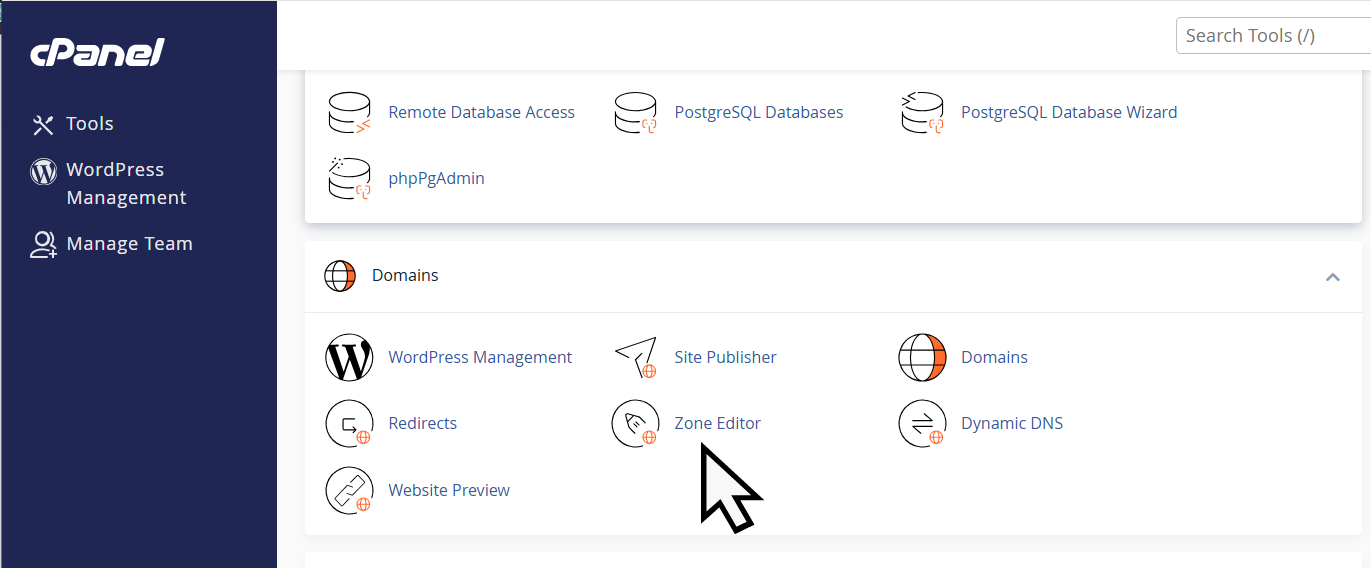Click the WordPress logo icon in sidebar
Viewport: 1371px width, 568px height.
click(x=44, y=171)
